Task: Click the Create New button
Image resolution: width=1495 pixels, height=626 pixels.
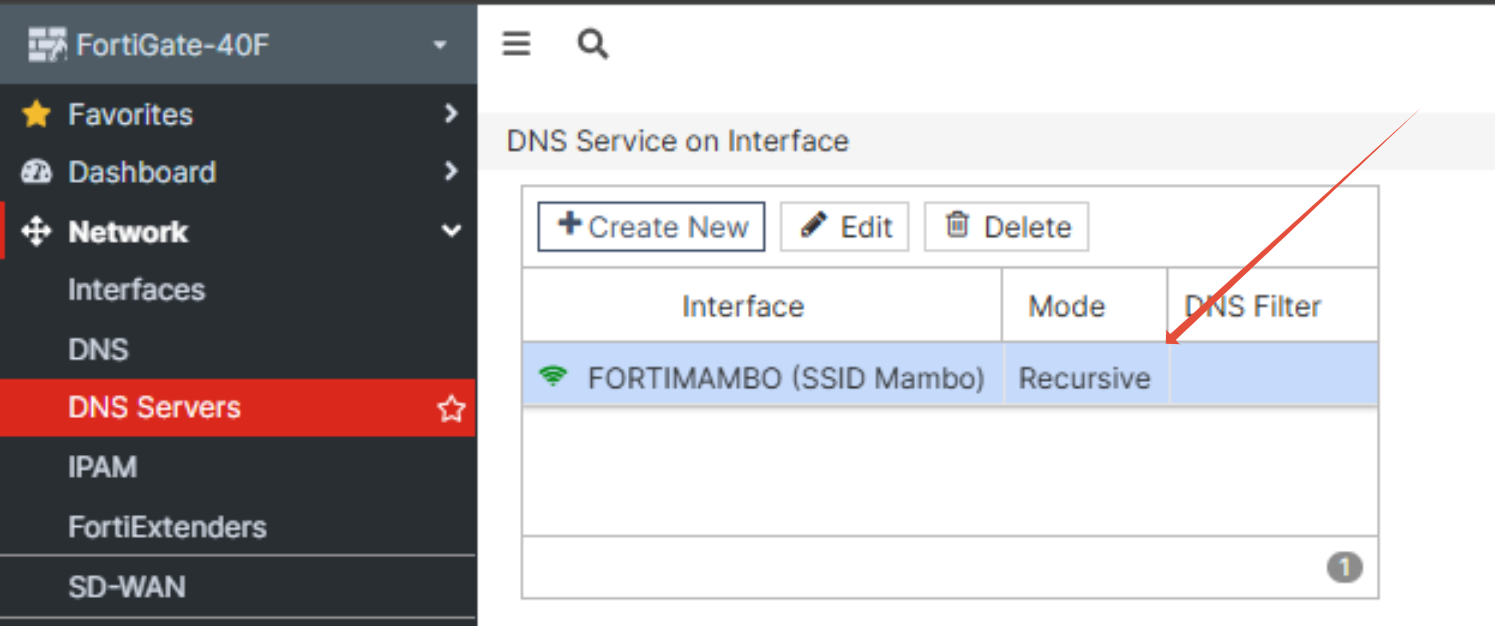Action: (651, 226)
